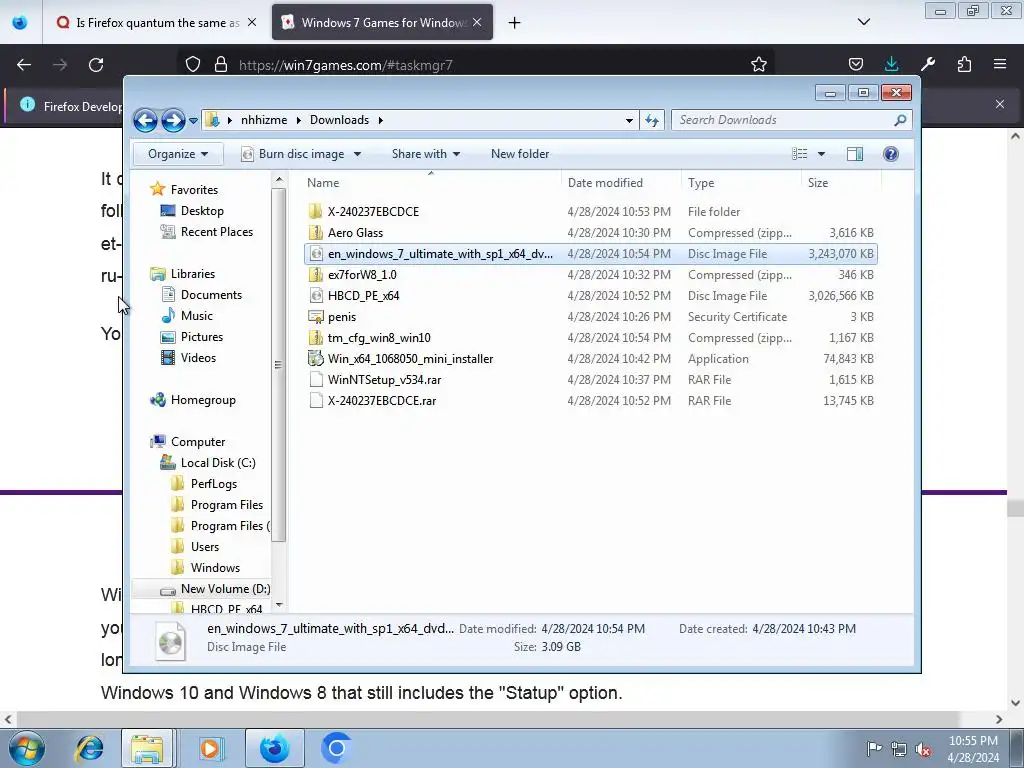This screenshot has height=768, width=1024.
Task: Select tm_cfg_win8_win10 zip icon
Action: tap(316, 338)
